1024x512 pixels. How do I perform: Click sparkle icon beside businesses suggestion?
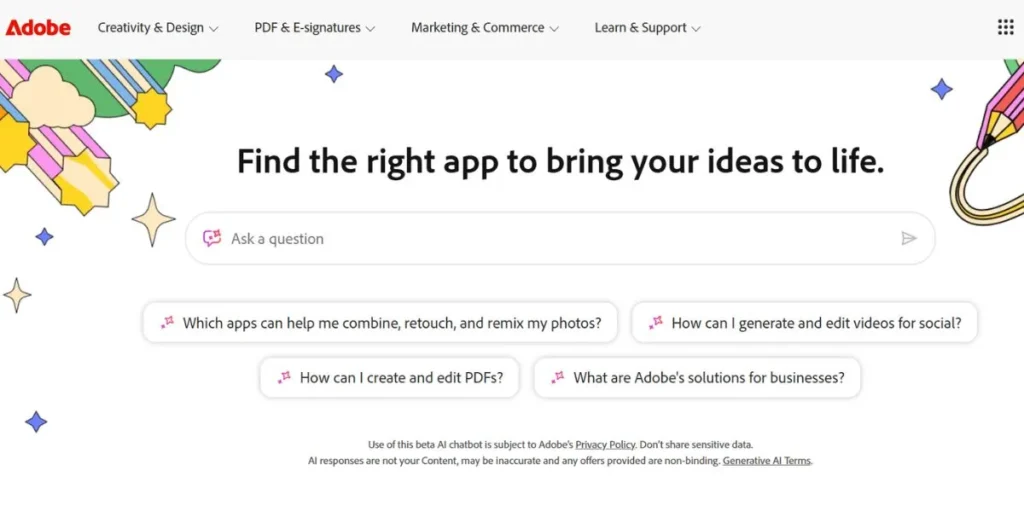coord(558,377)
